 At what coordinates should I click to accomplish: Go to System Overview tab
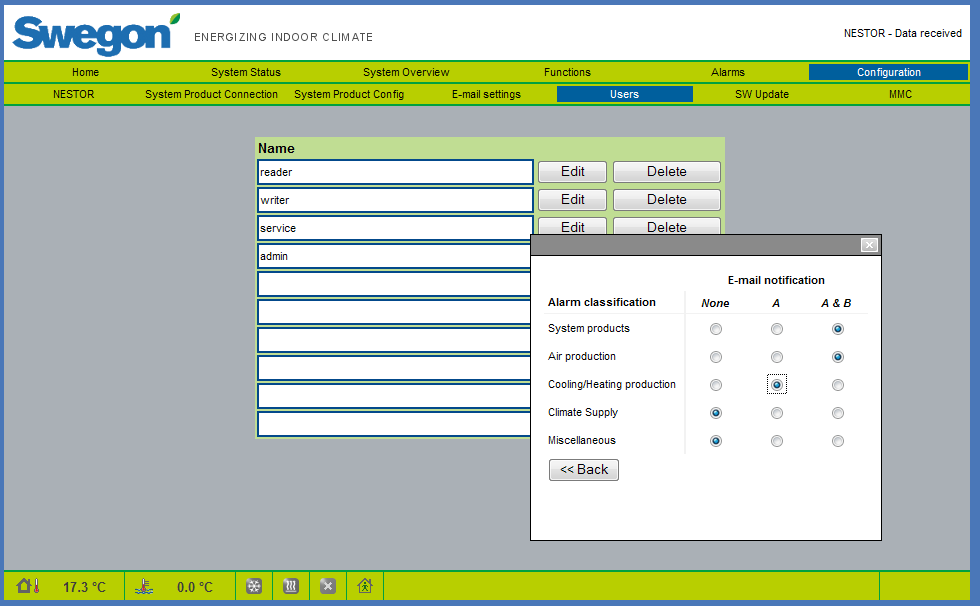406,72
